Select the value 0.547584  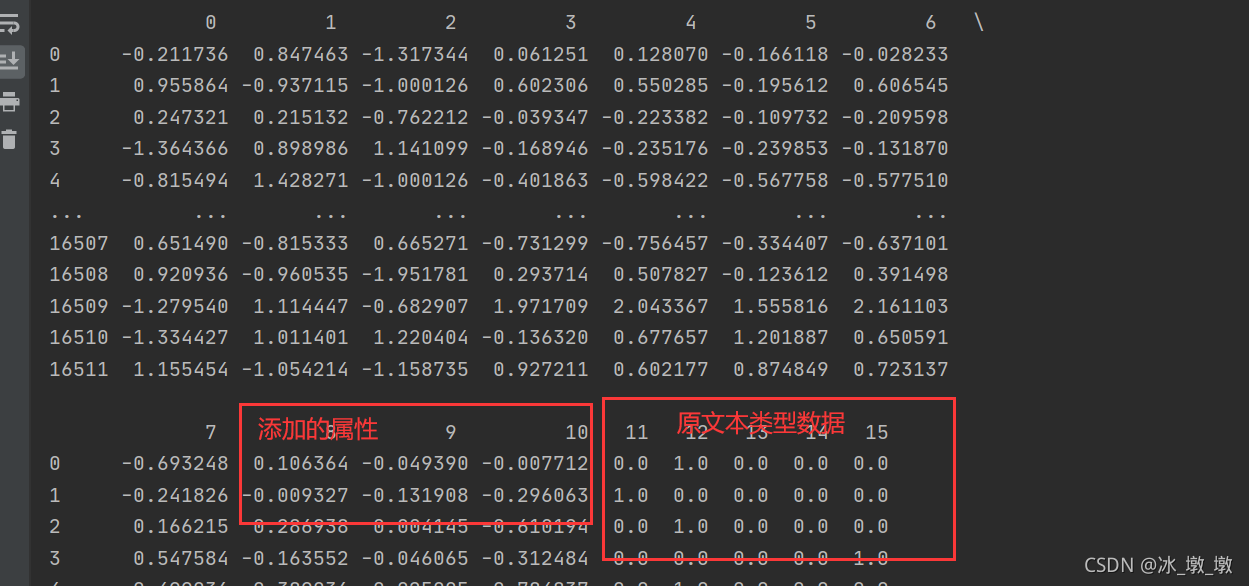181,558
